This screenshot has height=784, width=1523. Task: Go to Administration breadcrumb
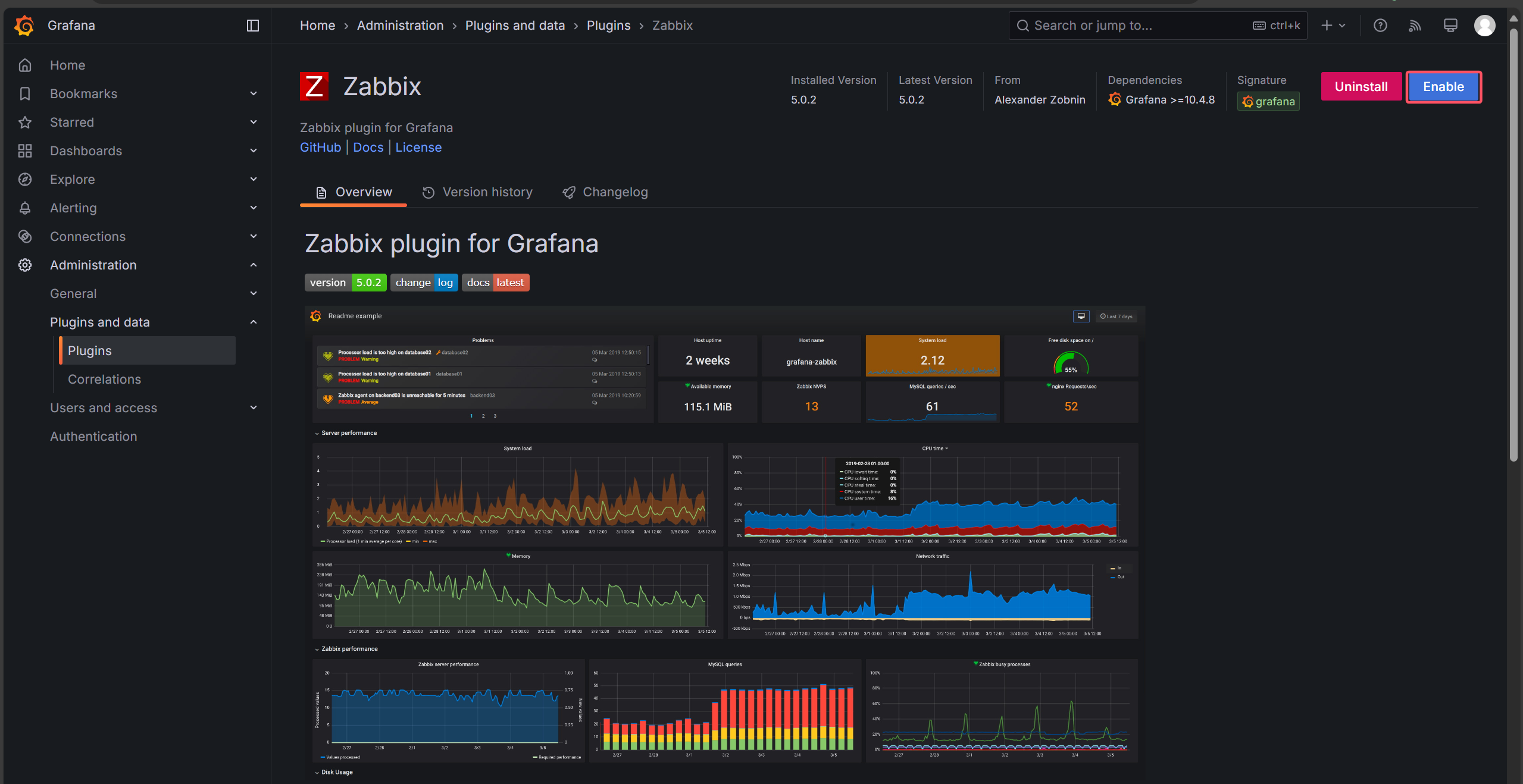[x=401, y=26]
